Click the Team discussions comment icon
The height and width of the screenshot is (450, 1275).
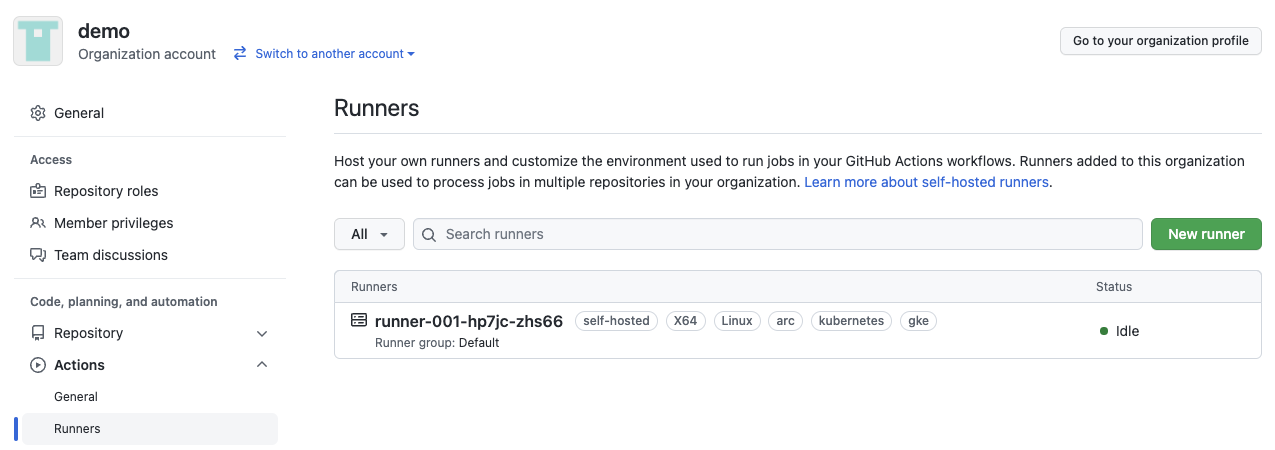point(38,255)
